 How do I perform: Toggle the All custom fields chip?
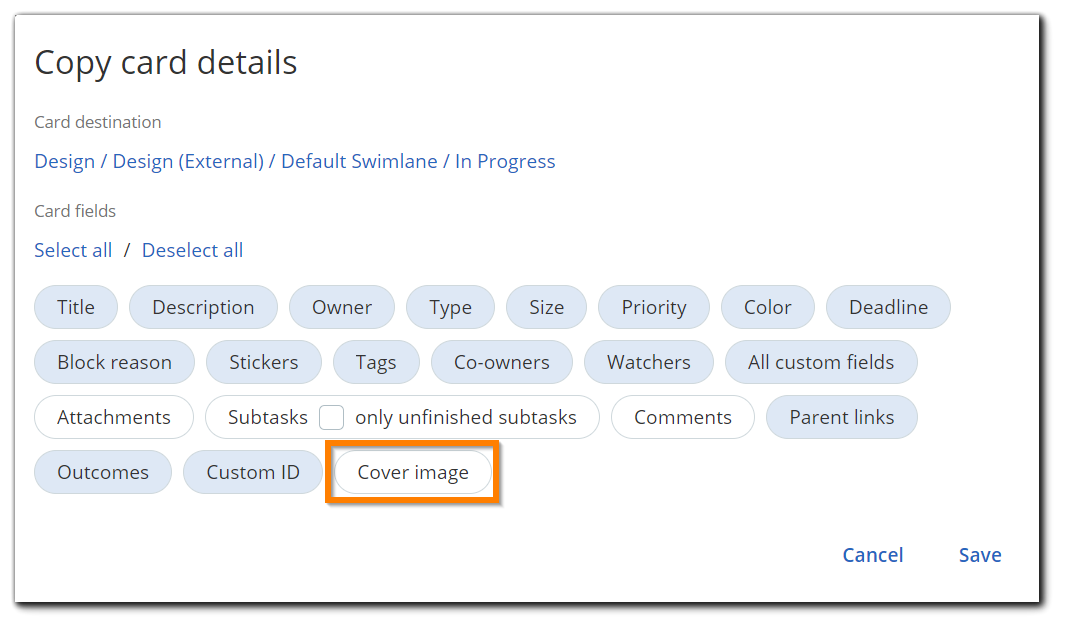[x=821, y=362]
